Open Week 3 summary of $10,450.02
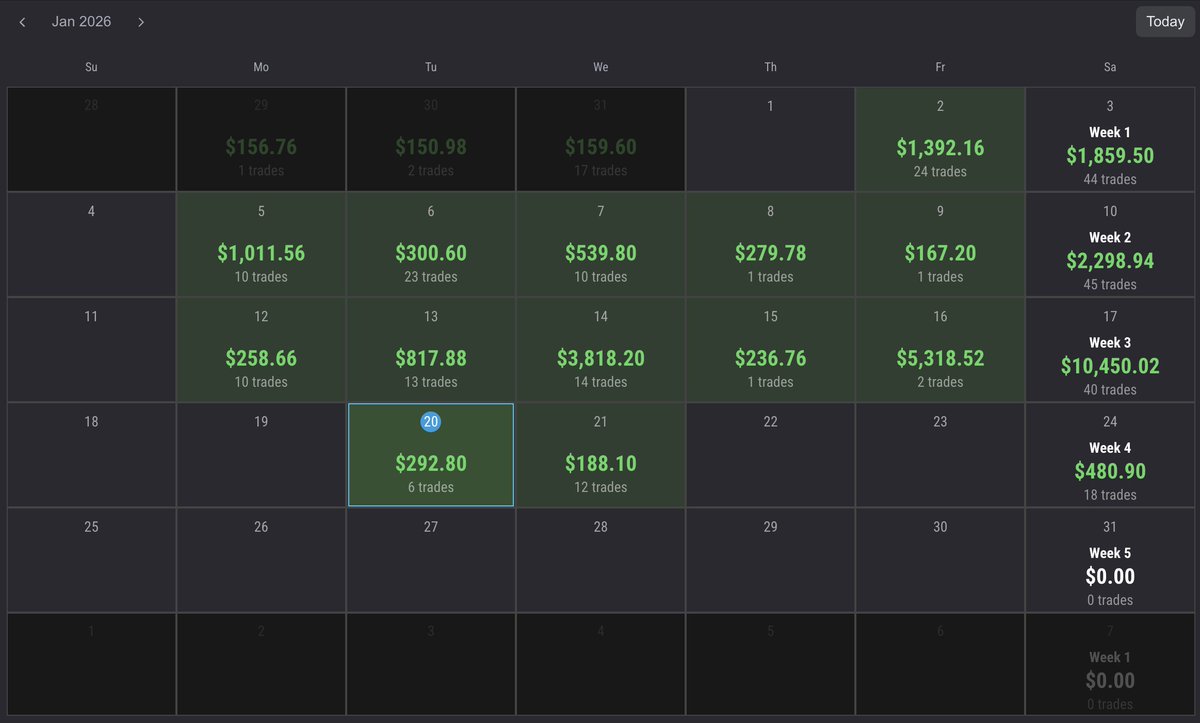Screen dimensions: 1200x723 [1110, 350]
